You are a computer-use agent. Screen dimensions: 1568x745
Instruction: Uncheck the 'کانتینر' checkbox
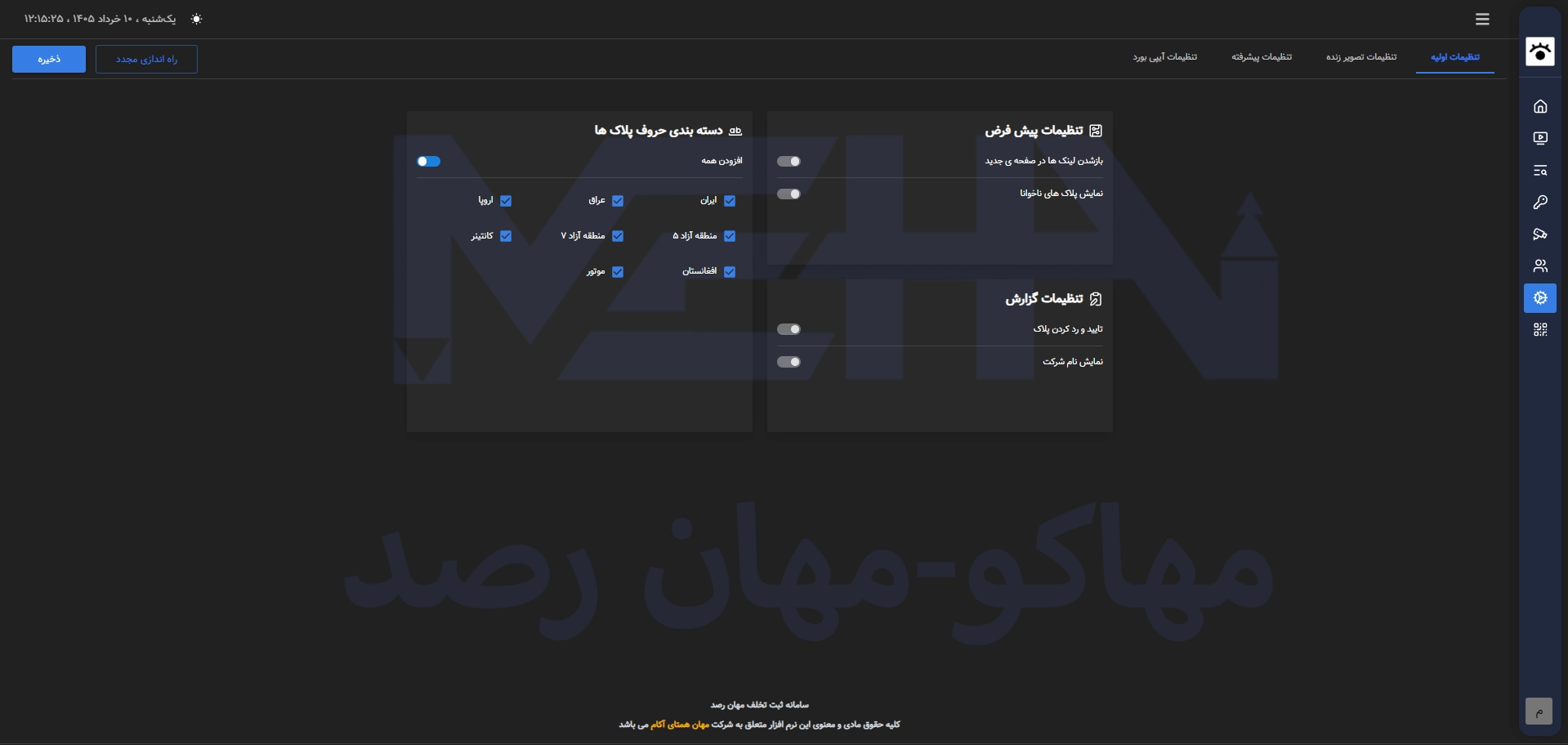pos(506,236)
